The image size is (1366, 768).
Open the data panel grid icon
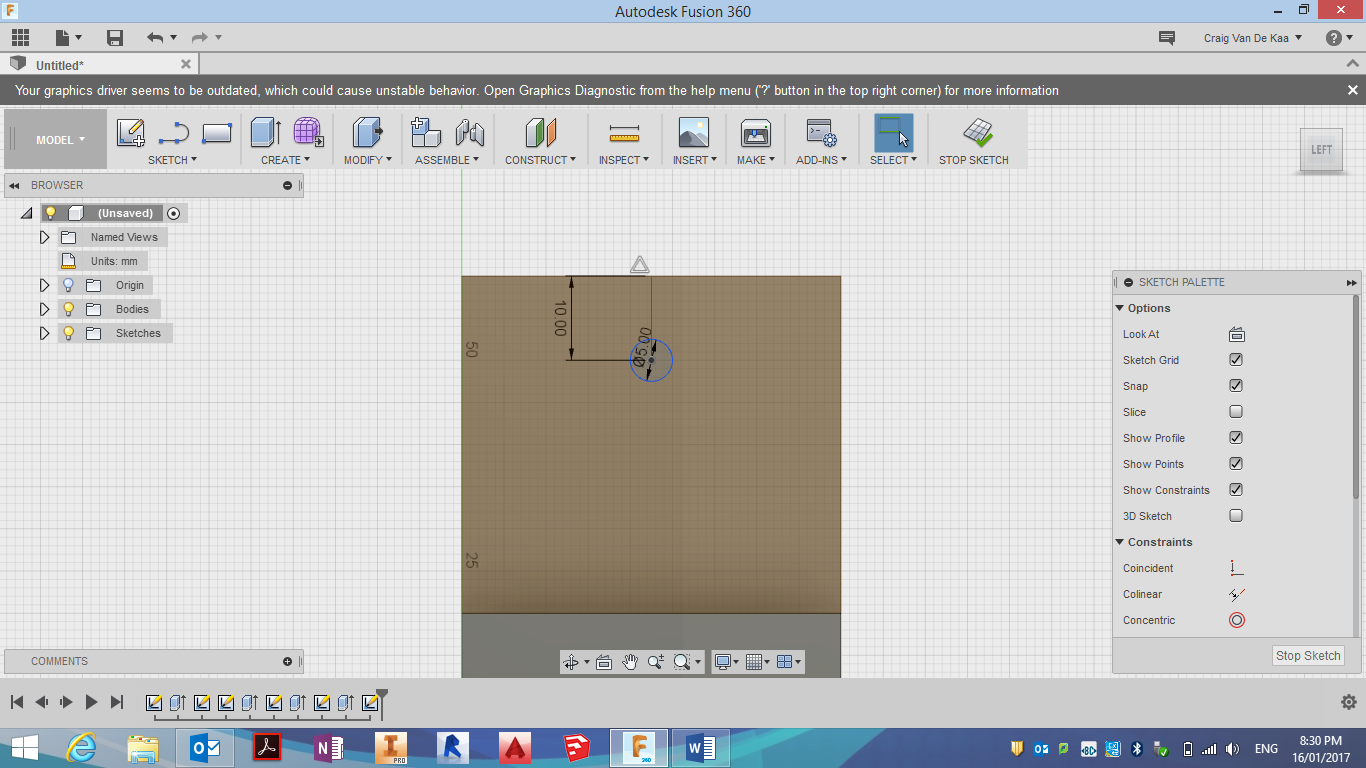[20, 38]
